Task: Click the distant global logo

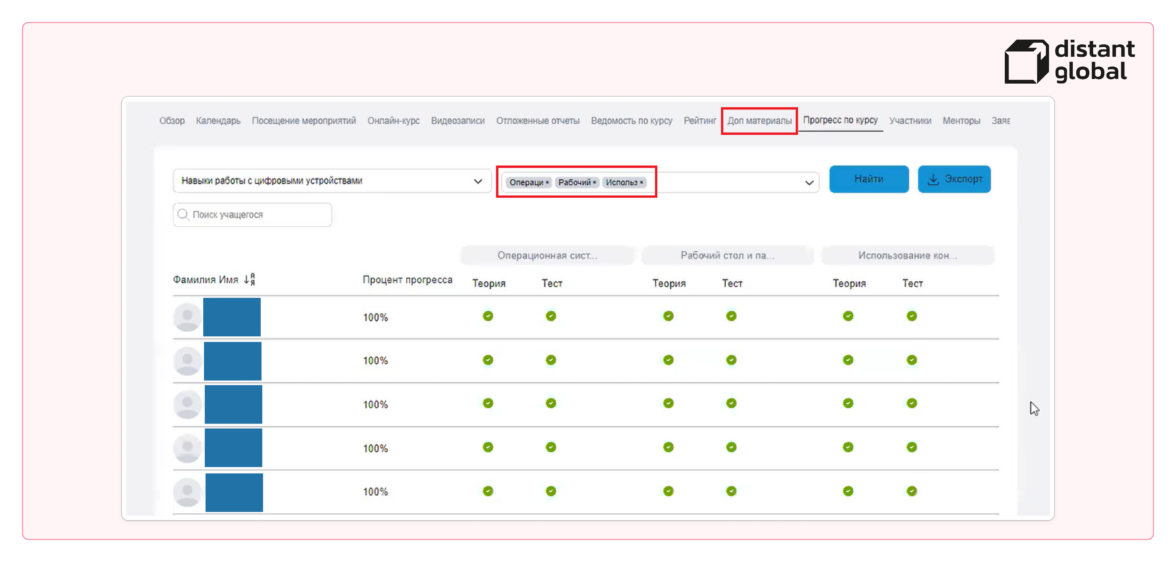Action: click(x=1070, y=61)
